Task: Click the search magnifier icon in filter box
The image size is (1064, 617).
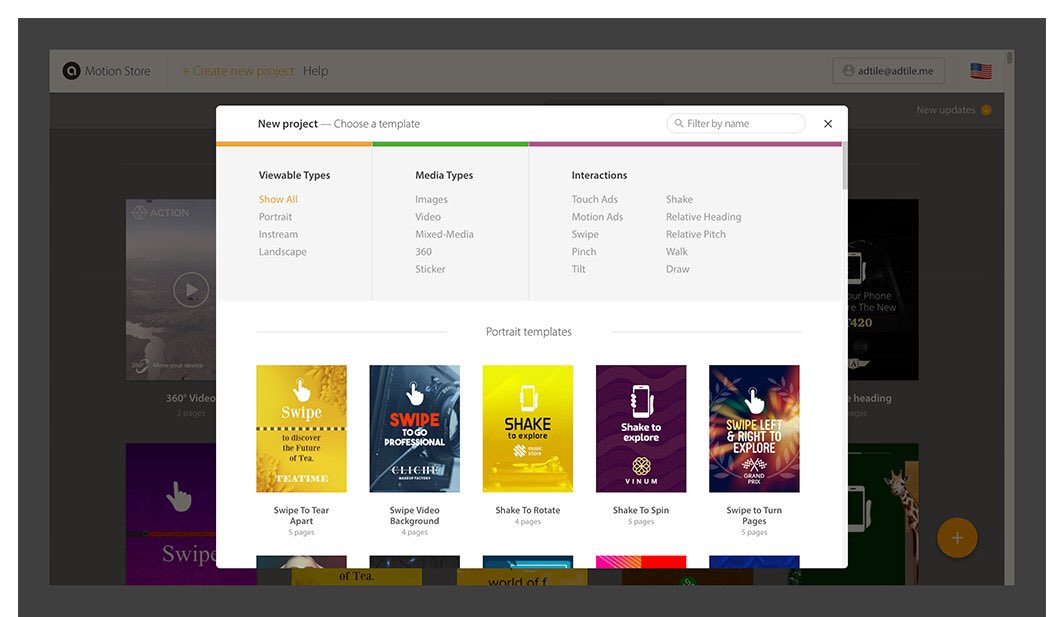Action: point(679,123)
